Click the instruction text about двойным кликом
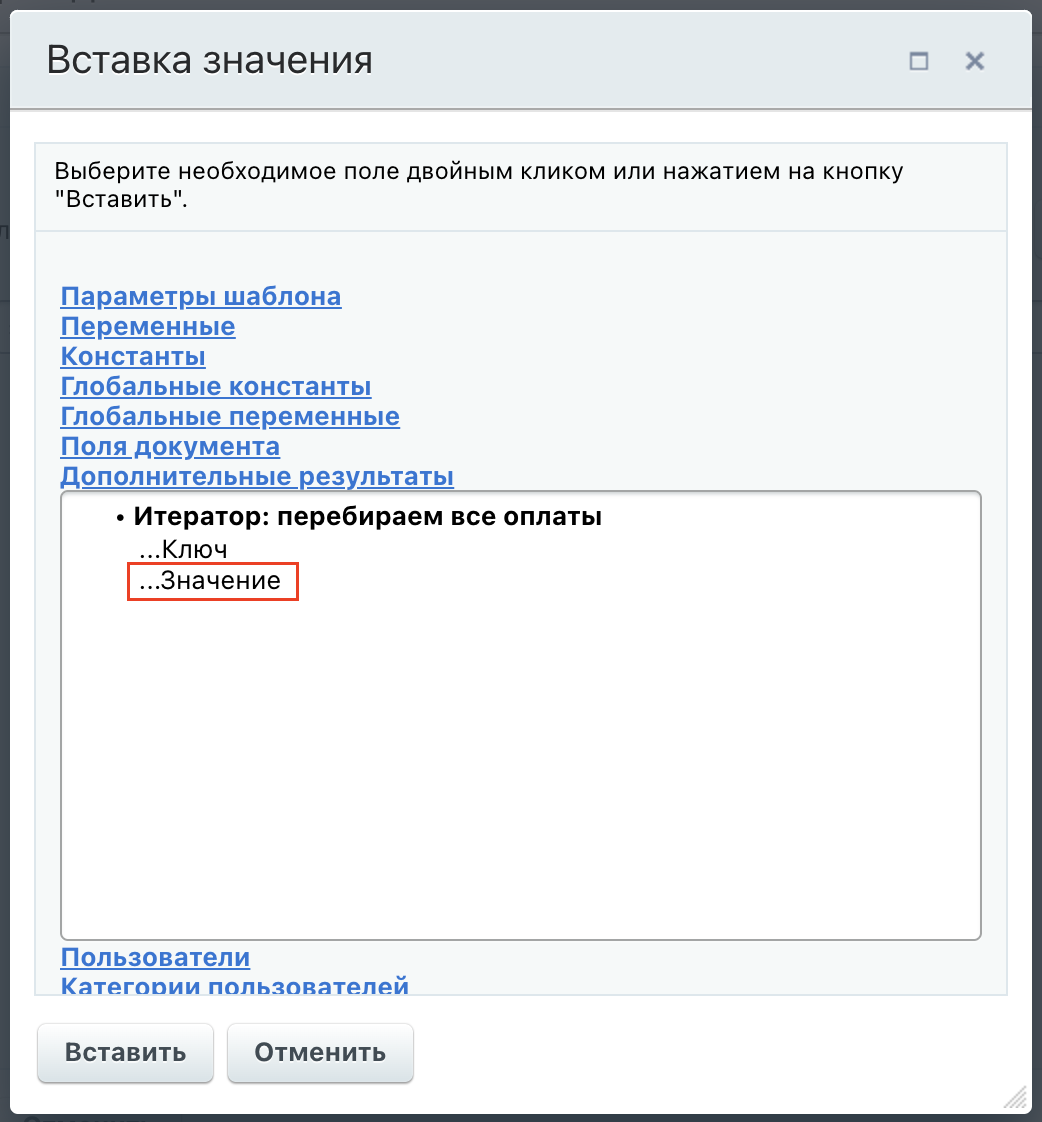 [479, 185]
